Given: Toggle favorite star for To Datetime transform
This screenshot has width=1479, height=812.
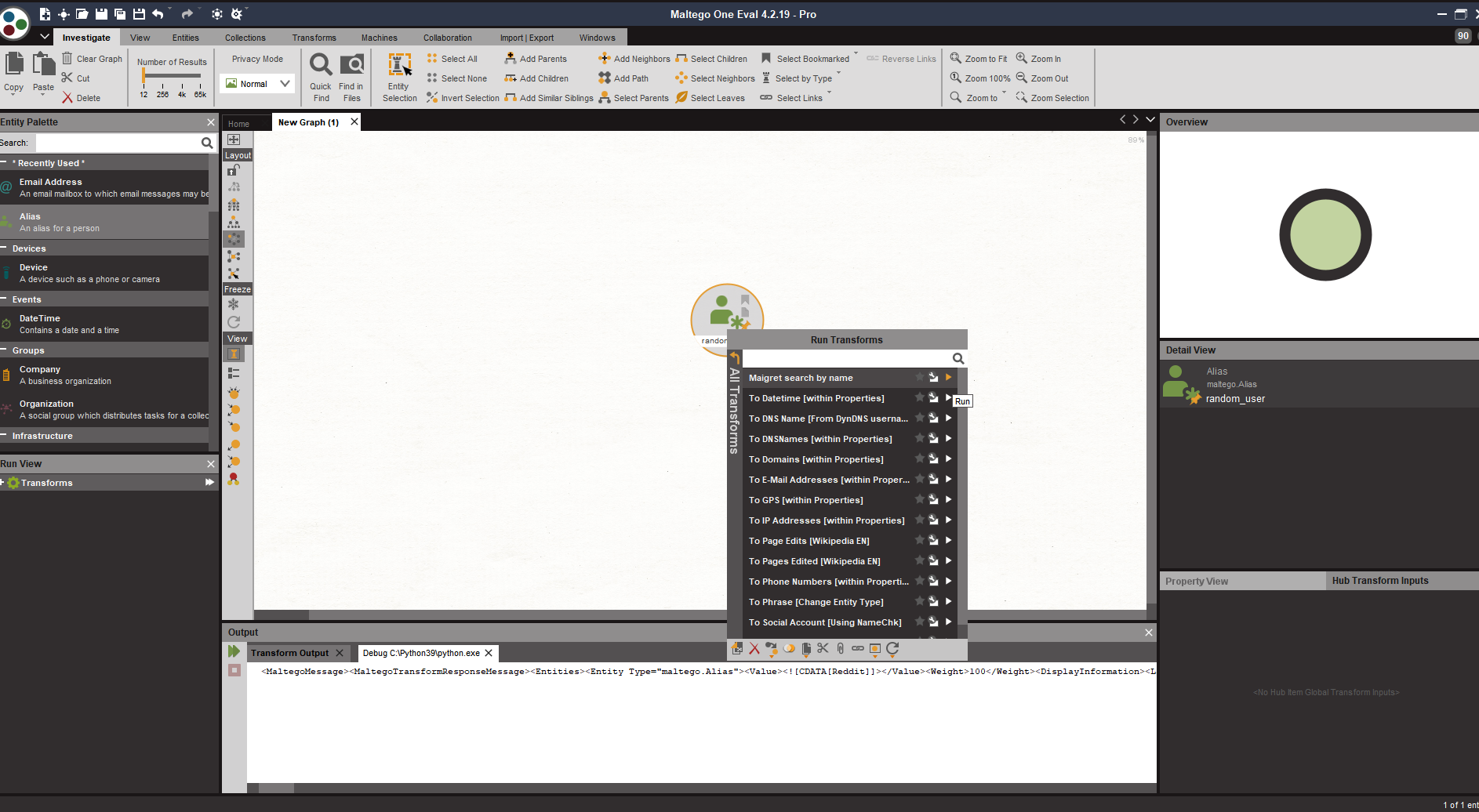Looking at the screenshot, I should click(x=920, y=397).
